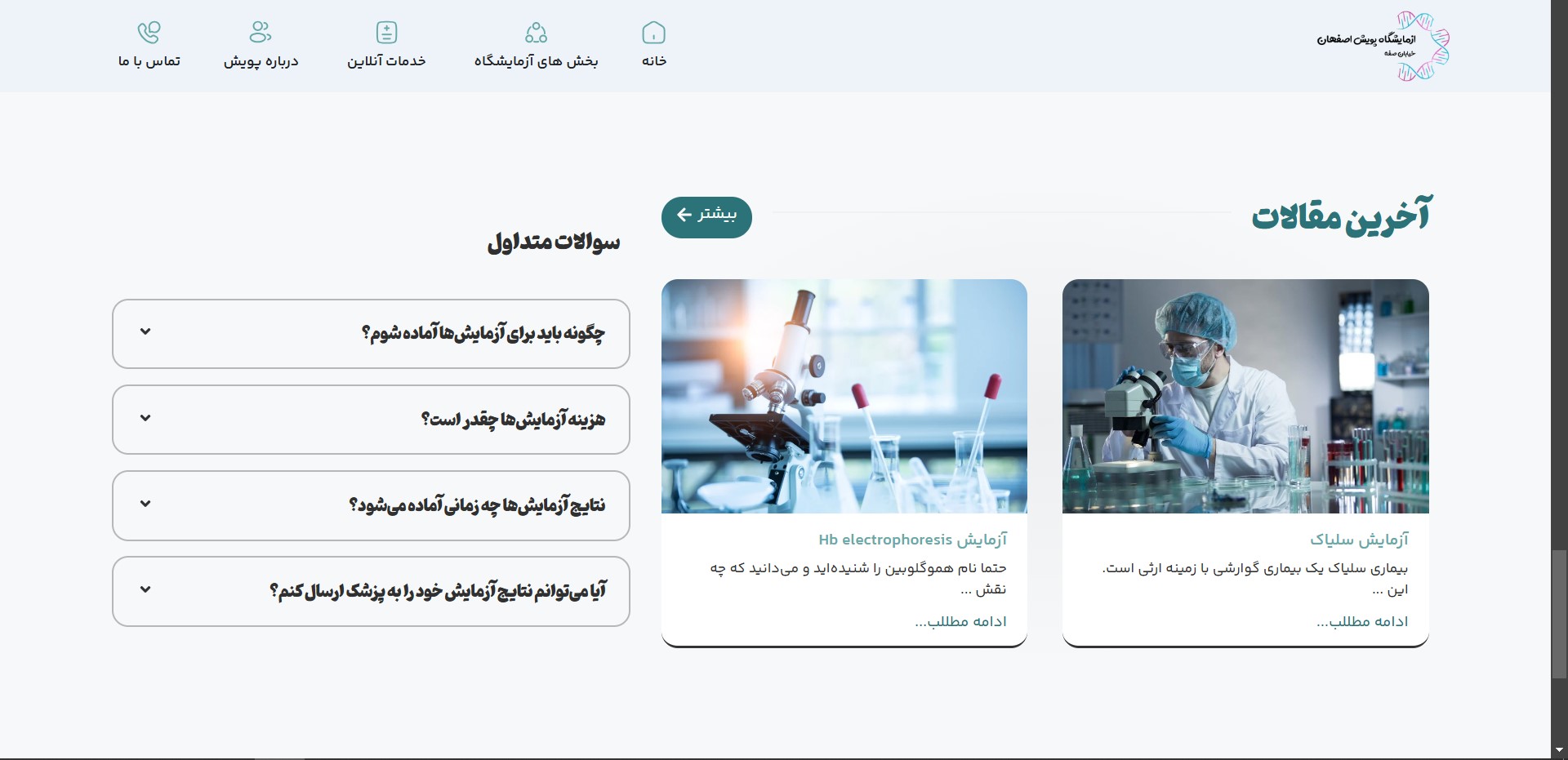The height and width of the screenshot is (760, 1568).
Task: Click the About Pouyesh people icon
Action: click(261, 33)
